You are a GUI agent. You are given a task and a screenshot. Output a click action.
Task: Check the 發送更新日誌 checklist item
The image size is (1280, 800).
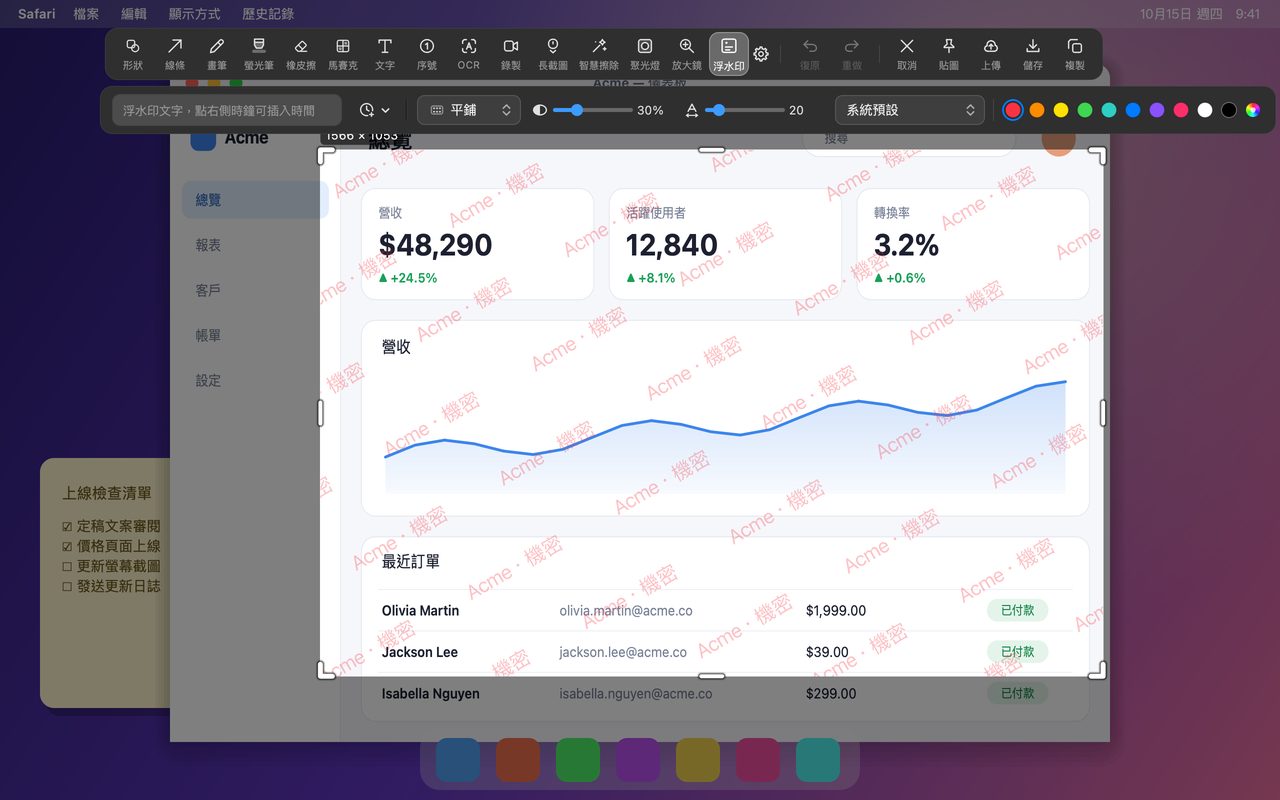point(111,586)
